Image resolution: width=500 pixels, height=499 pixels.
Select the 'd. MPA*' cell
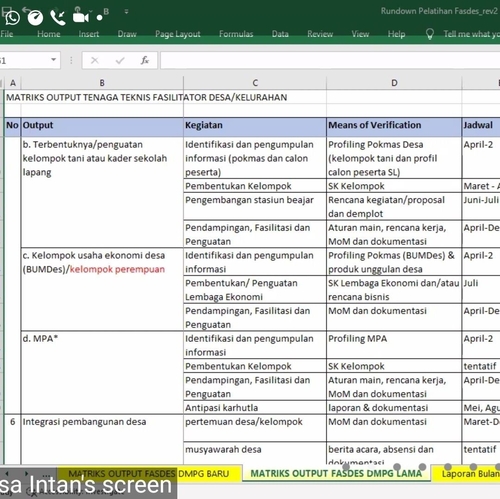pos(102,372)
